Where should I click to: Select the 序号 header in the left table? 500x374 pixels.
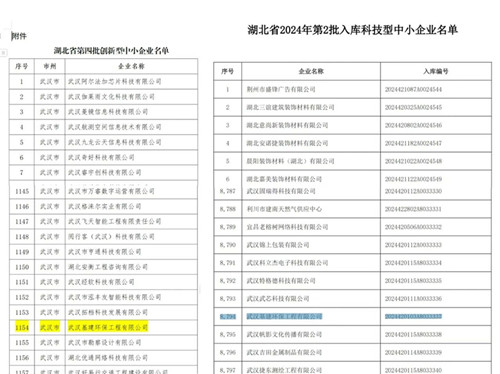pos(22,66)
